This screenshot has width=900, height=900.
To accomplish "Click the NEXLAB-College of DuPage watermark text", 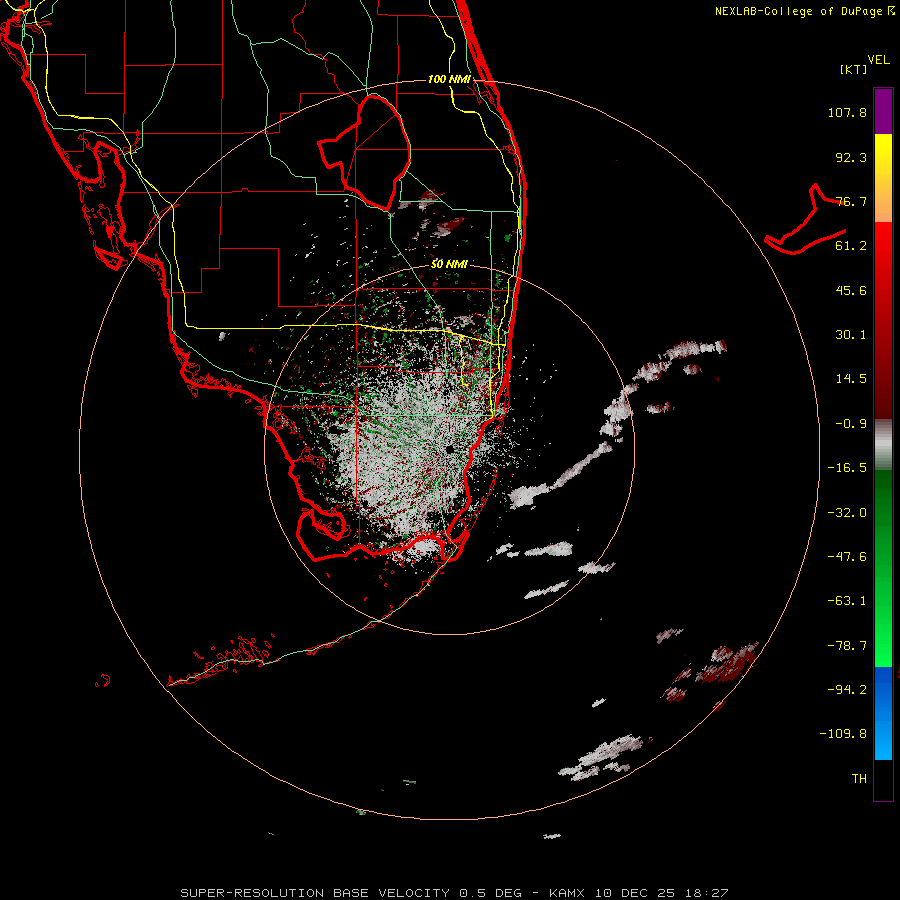I will (x=804, y=11).
